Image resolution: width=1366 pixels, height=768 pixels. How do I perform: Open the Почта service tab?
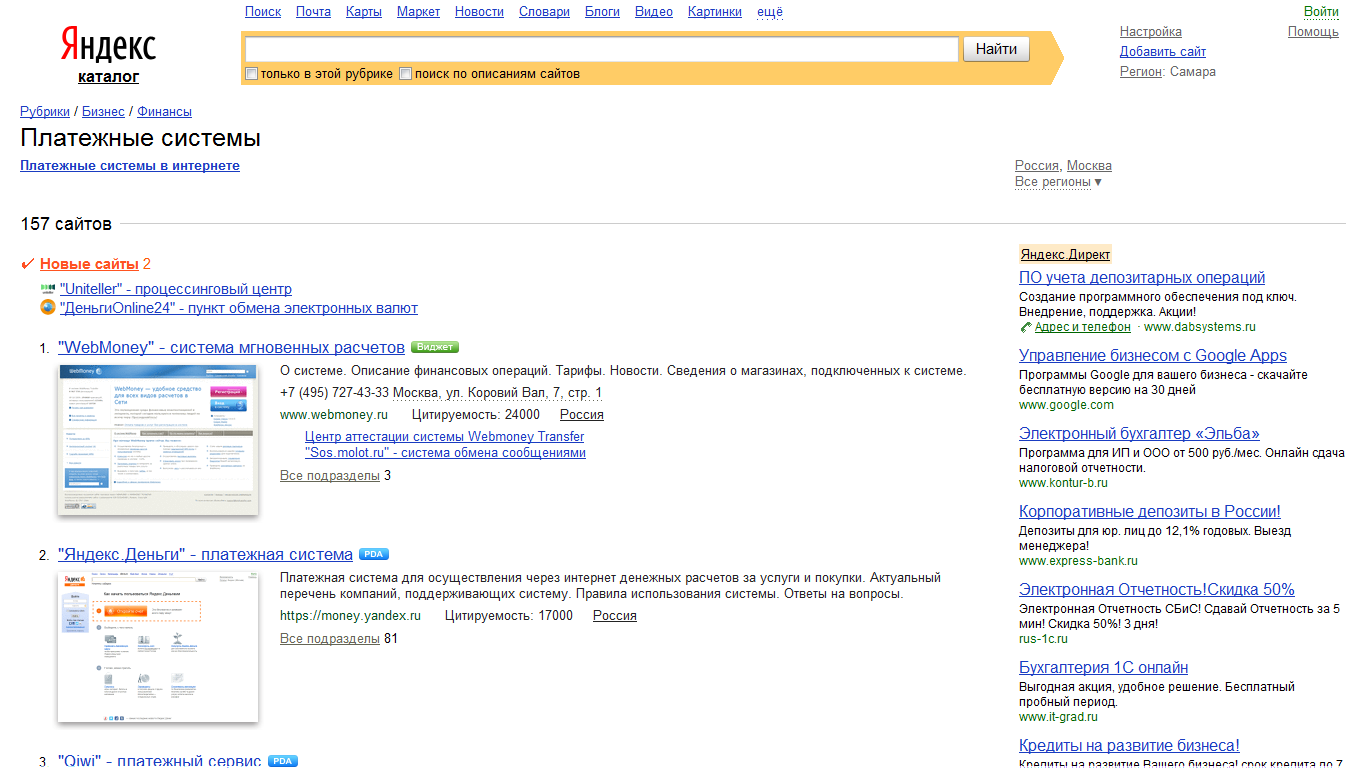[313, 12]
